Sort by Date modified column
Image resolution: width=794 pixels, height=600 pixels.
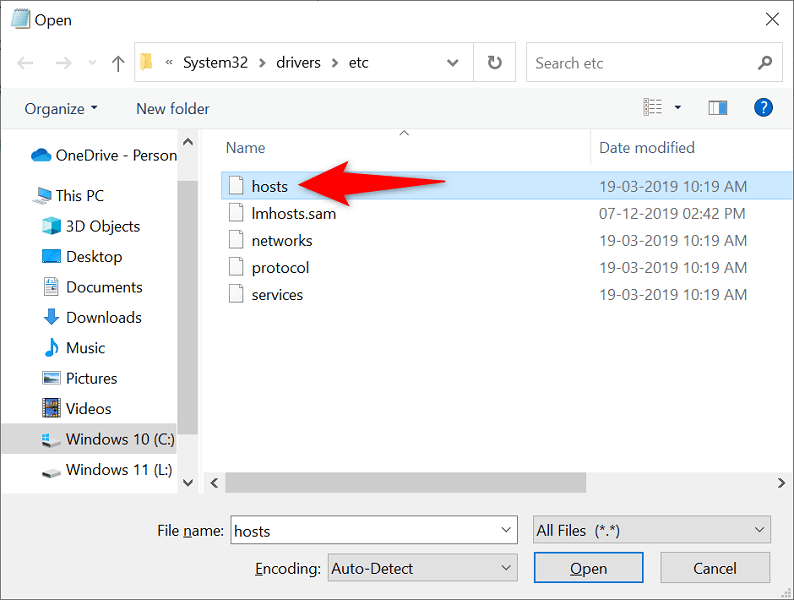[647, 148]
